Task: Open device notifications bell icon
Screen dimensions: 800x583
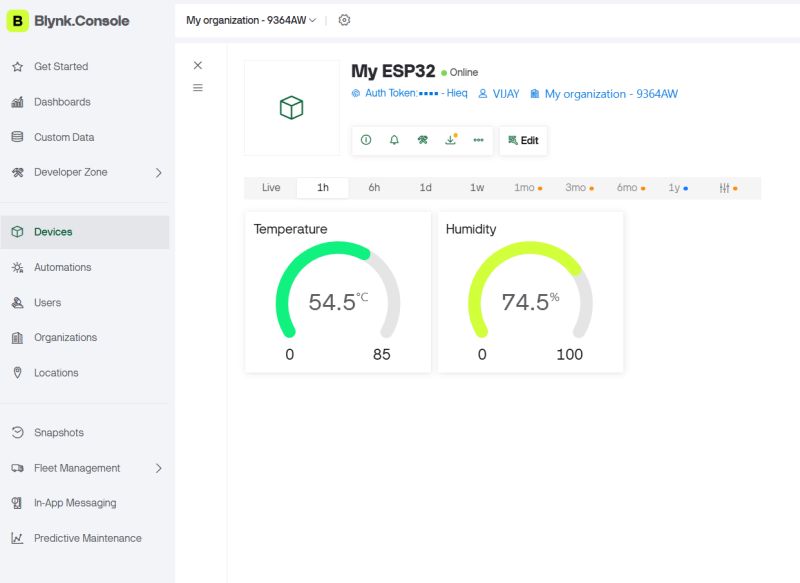Action: [x=394, y=140]
